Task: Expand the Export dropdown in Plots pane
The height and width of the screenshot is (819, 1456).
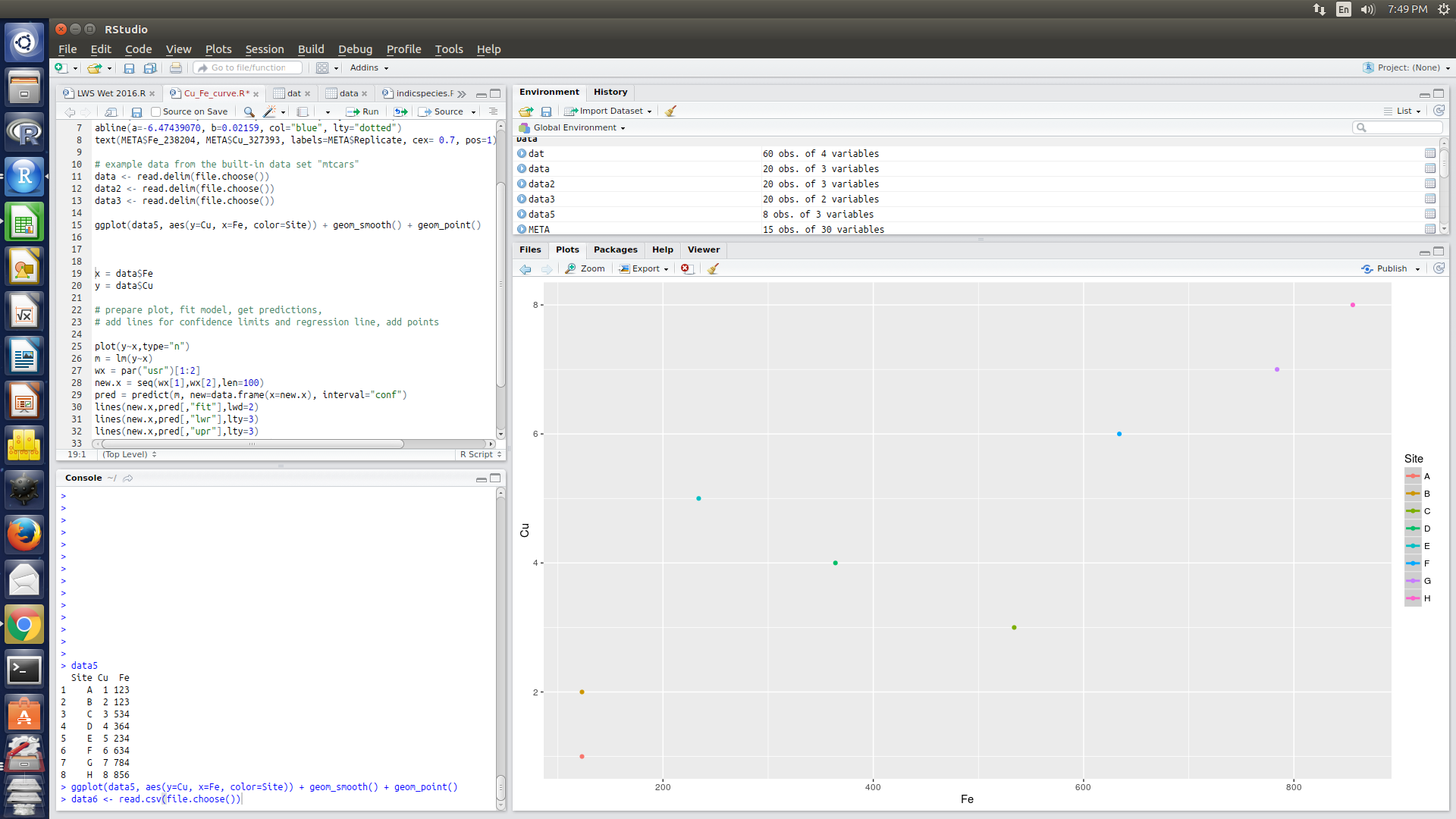Action: 645,268
